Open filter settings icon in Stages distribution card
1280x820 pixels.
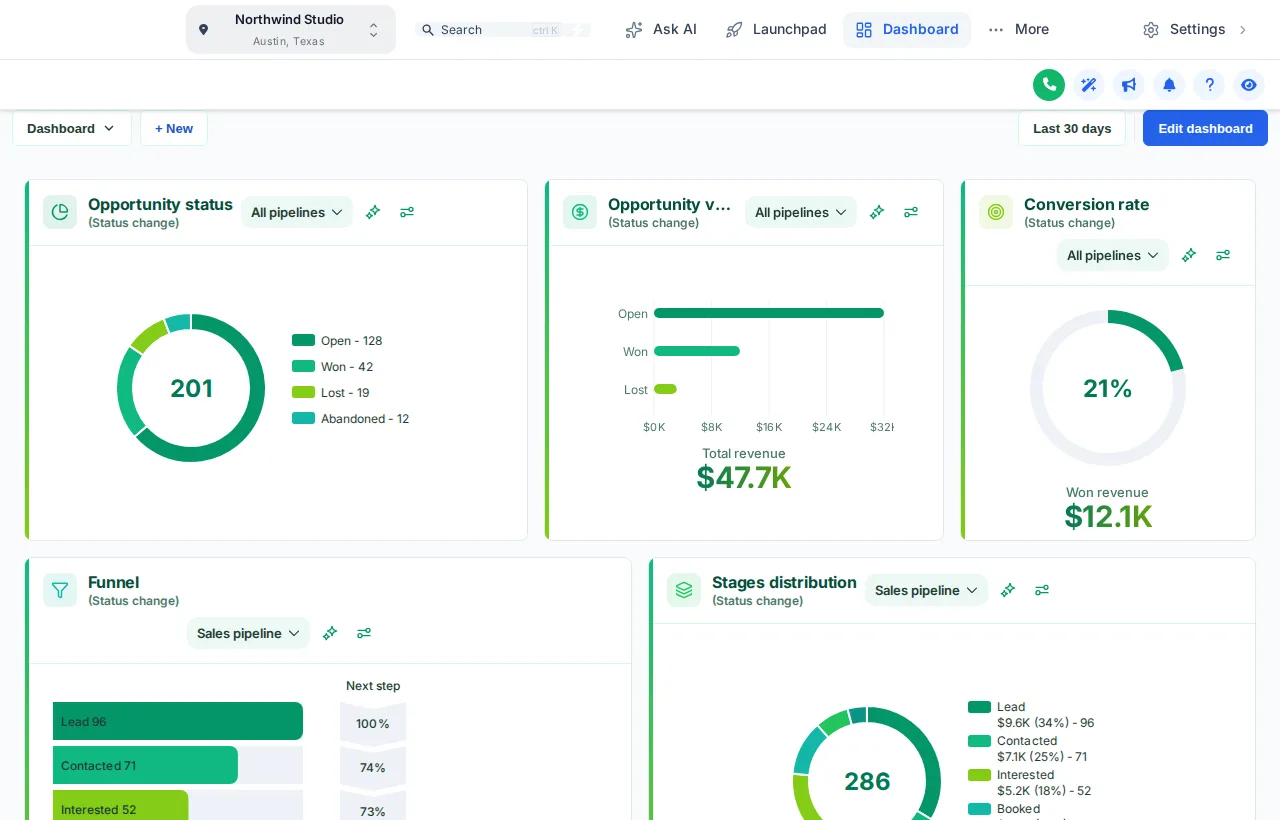(1042, 590)
